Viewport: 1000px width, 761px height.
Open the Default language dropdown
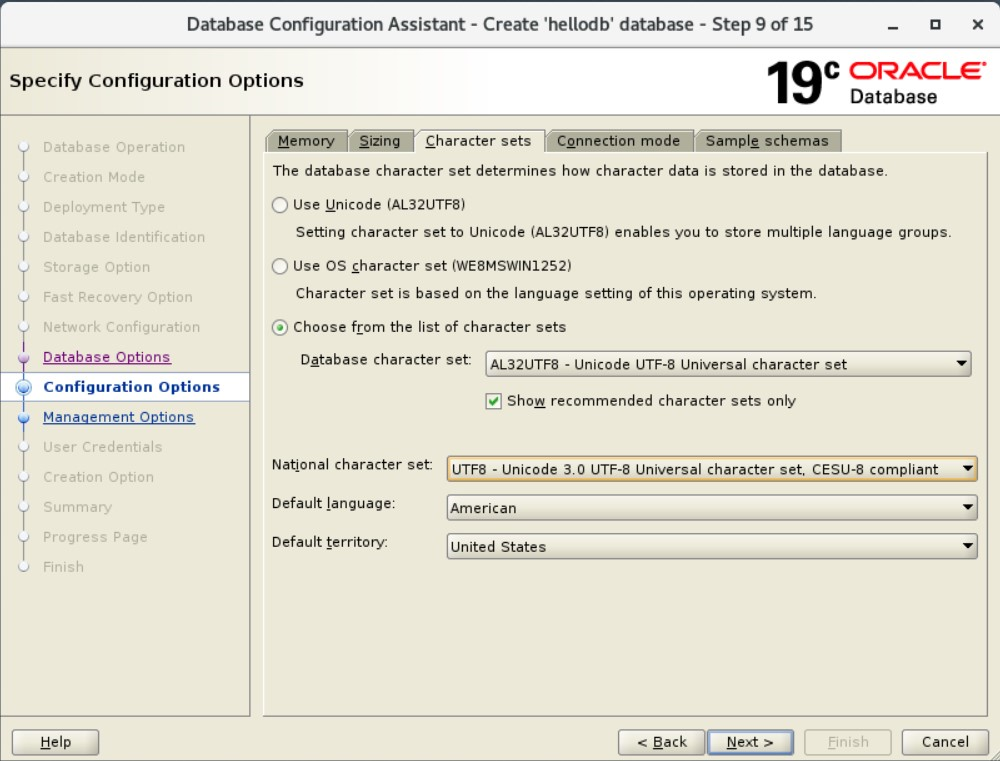pos(712,508)
